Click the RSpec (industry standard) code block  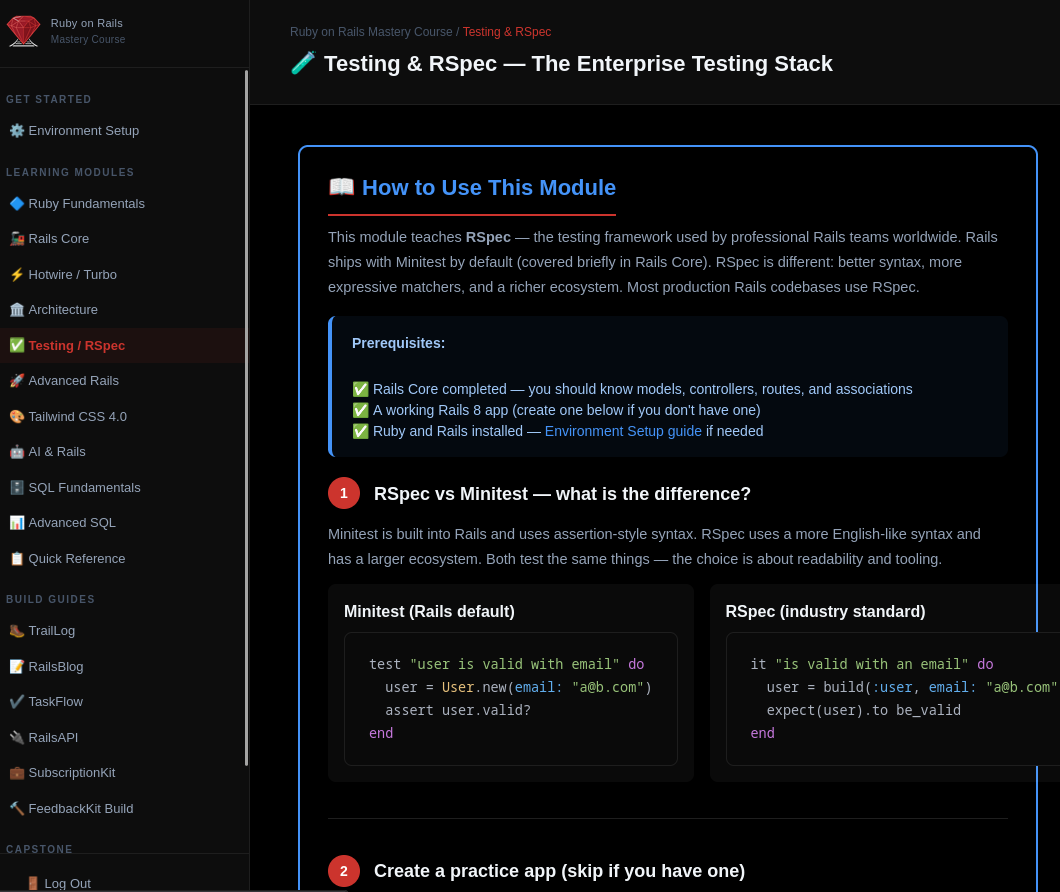[x=892, y=699]
